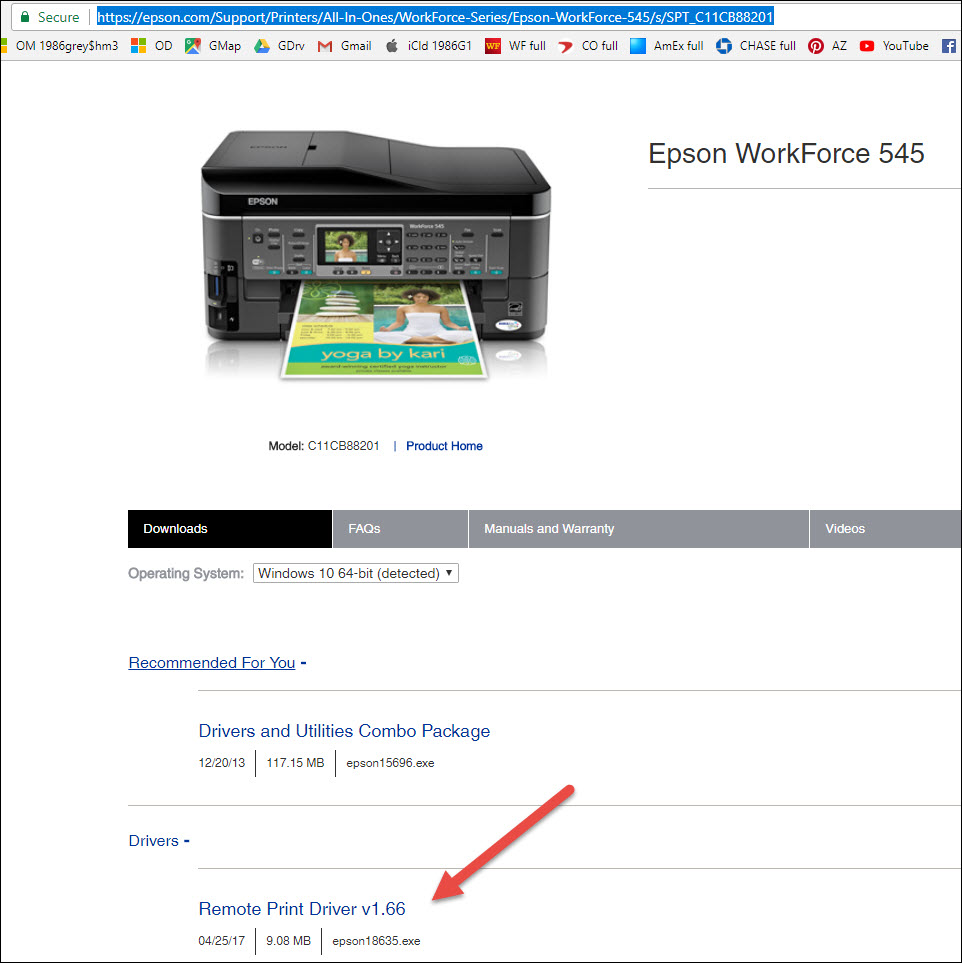
Task: Click the Epson WorkForce 545 heading
Action: tap(786, 154)
